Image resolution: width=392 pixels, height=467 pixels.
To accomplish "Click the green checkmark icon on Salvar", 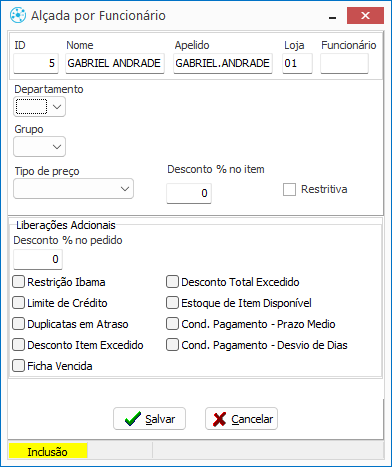I will 133,419.
